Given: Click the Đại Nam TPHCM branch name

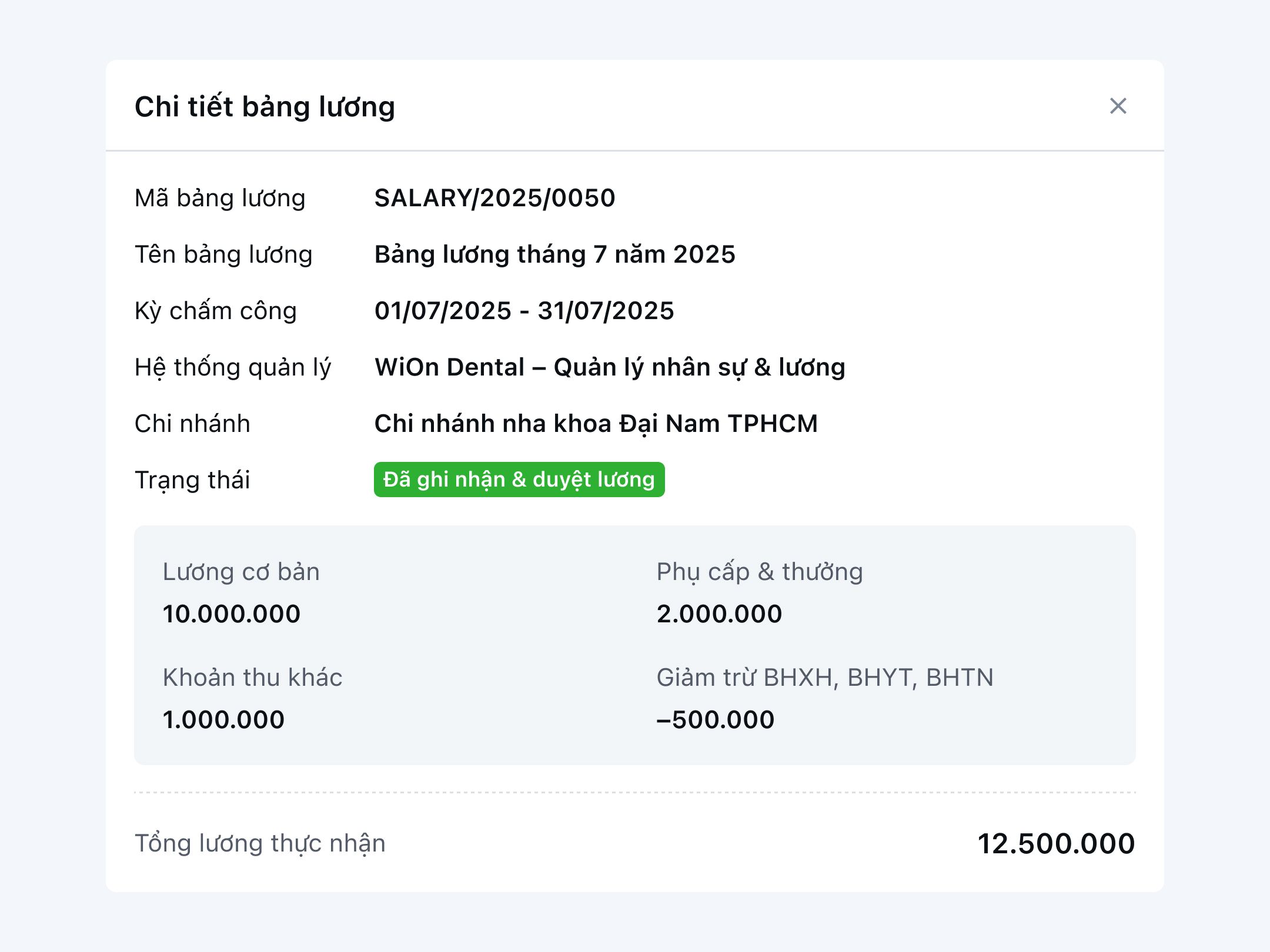Looking at the screenshot, I should 596,424.
